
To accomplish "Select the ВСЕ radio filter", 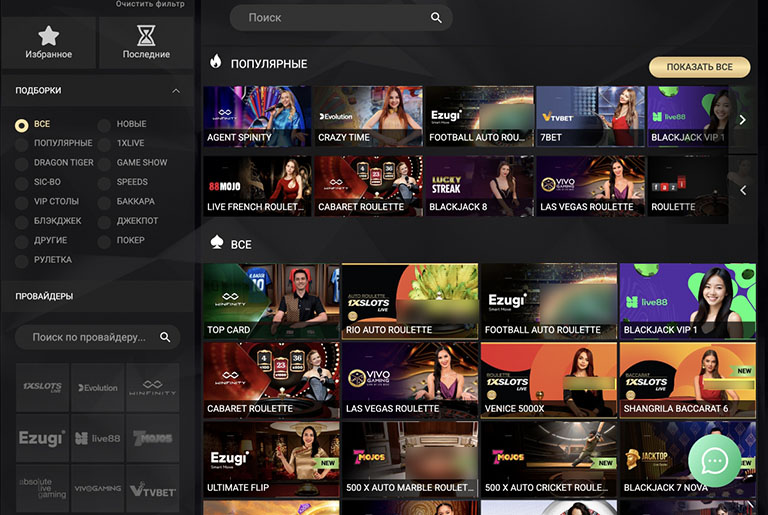I will pyautogui.click(x=22, y=125).
